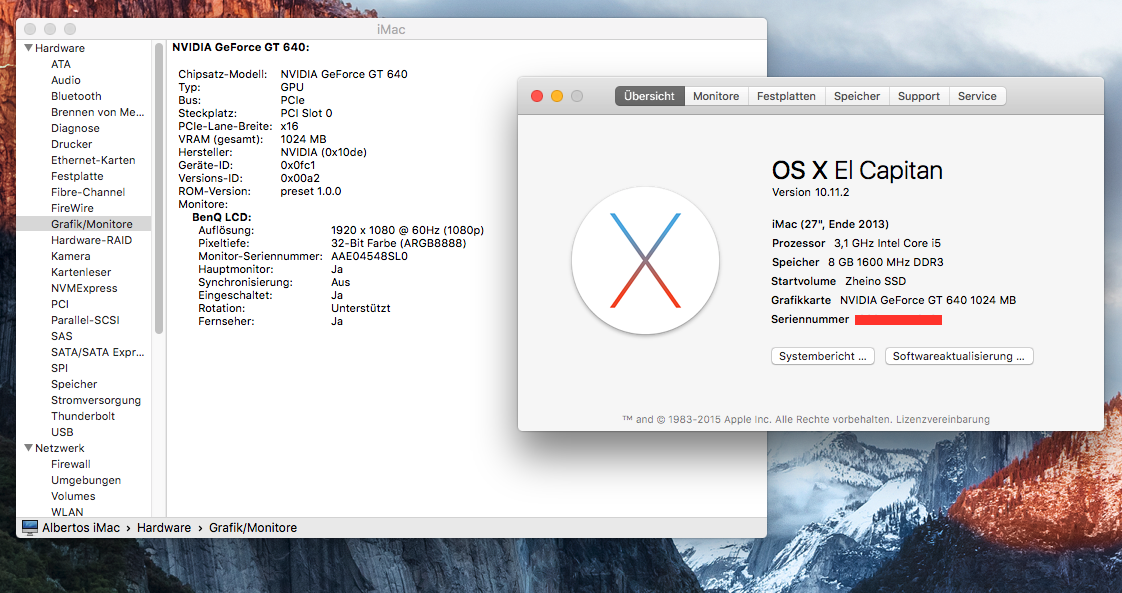This screenshot has height=593, width=1122.
Task: Collapse the Netzwerk section triangle
Action: [28, 448]
